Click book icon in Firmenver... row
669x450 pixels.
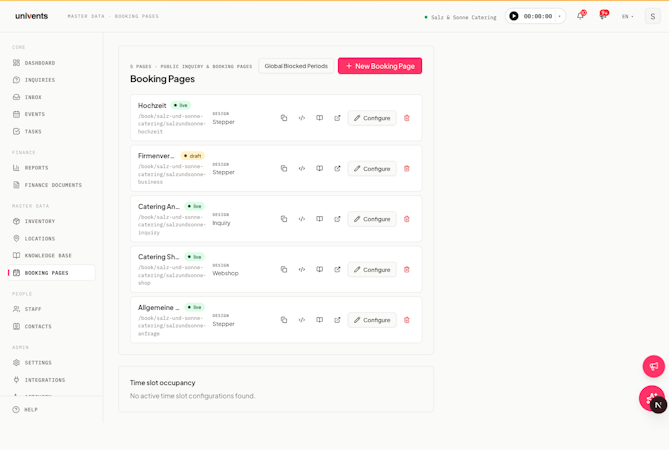(320, 168)
